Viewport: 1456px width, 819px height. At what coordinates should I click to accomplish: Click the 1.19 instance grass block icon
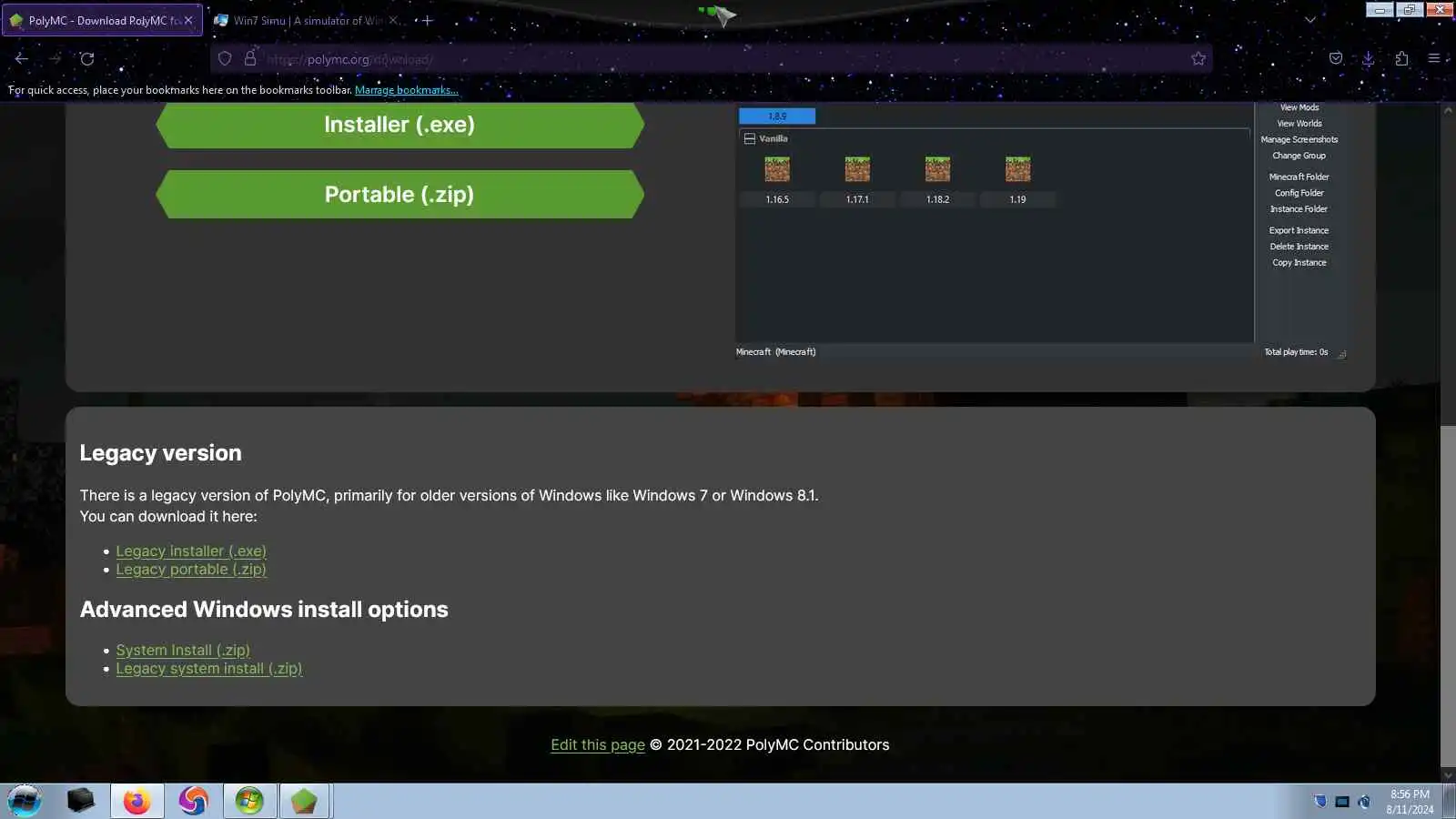[x=1017, y=169]
